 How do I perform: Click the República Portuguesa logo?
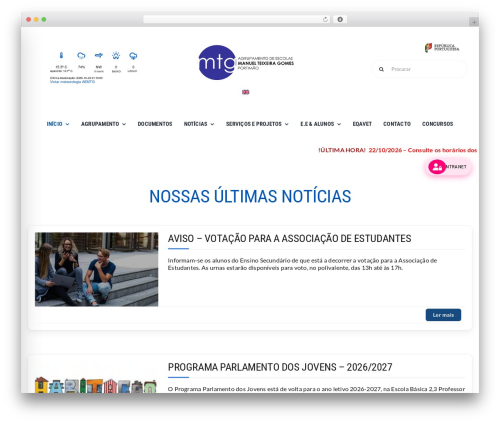click(x=442, y=48)
